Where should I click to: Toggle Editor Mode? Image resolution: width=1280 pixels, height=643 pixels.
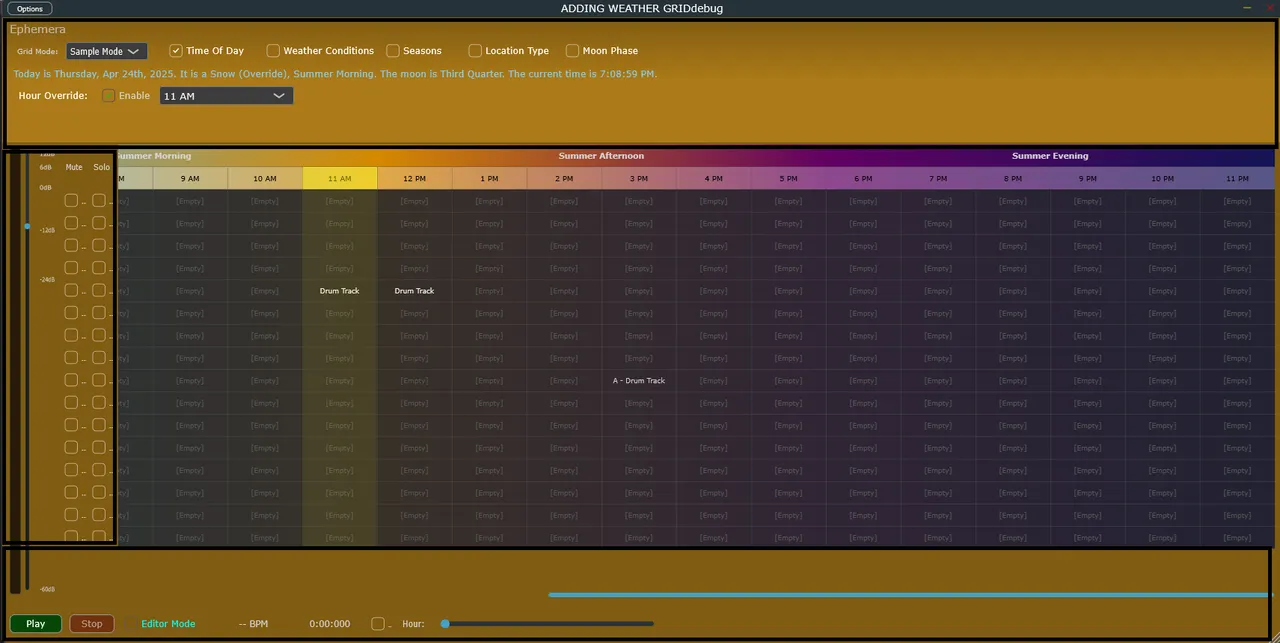[x=168, y=624]
